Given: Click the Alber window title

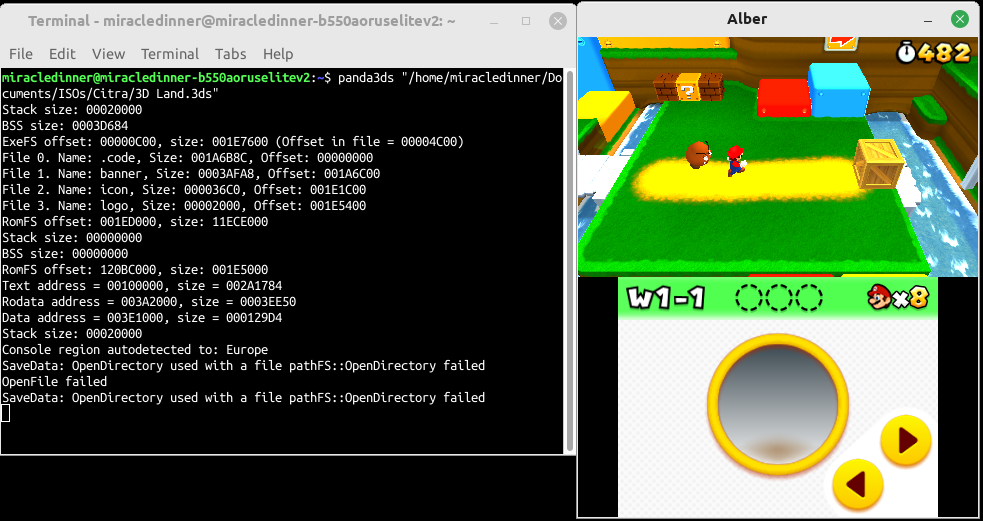Looking at the screenshot, I should click(x=747, y=19).
